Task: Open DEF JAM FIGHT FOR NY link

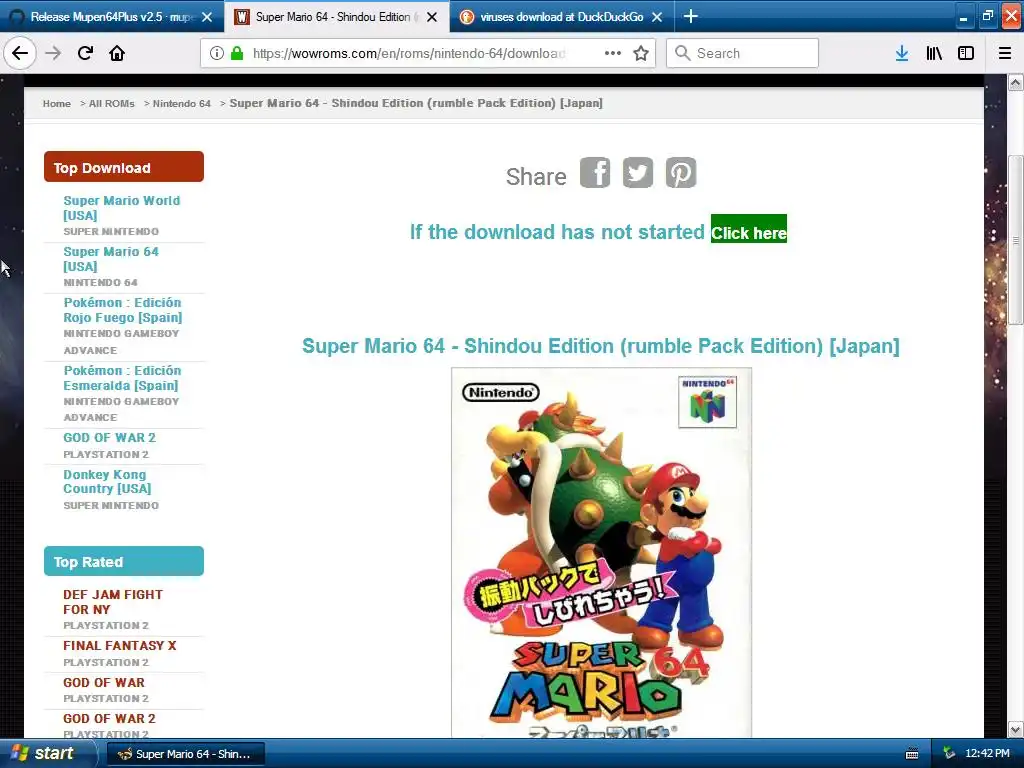Action: [x=113, y=601]
